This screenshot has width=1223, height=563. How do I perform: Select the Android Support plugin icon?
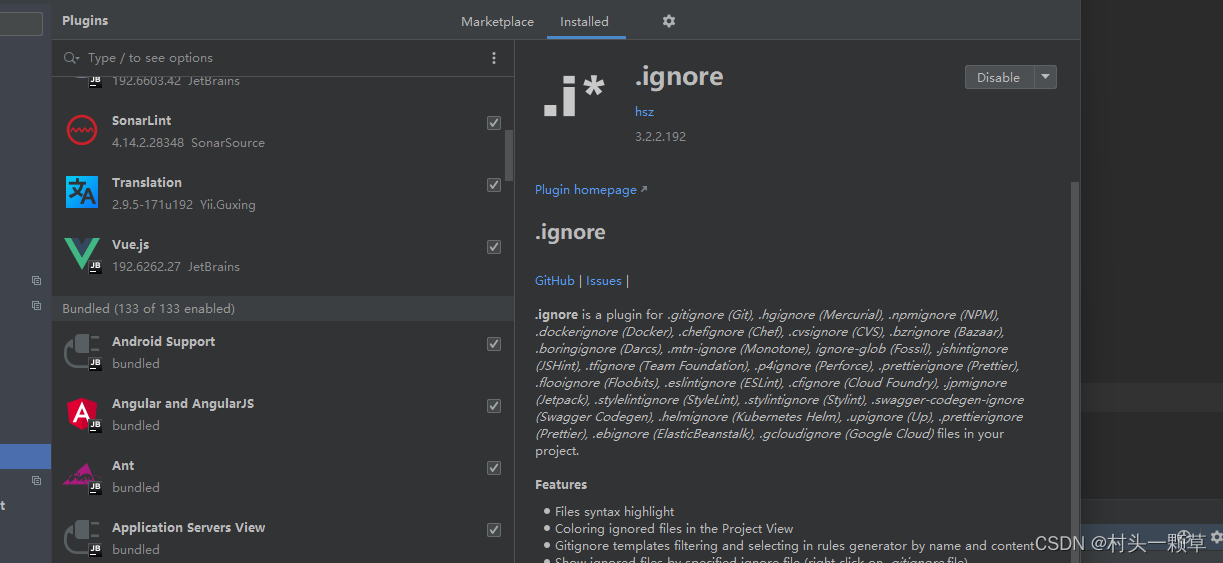82,352
